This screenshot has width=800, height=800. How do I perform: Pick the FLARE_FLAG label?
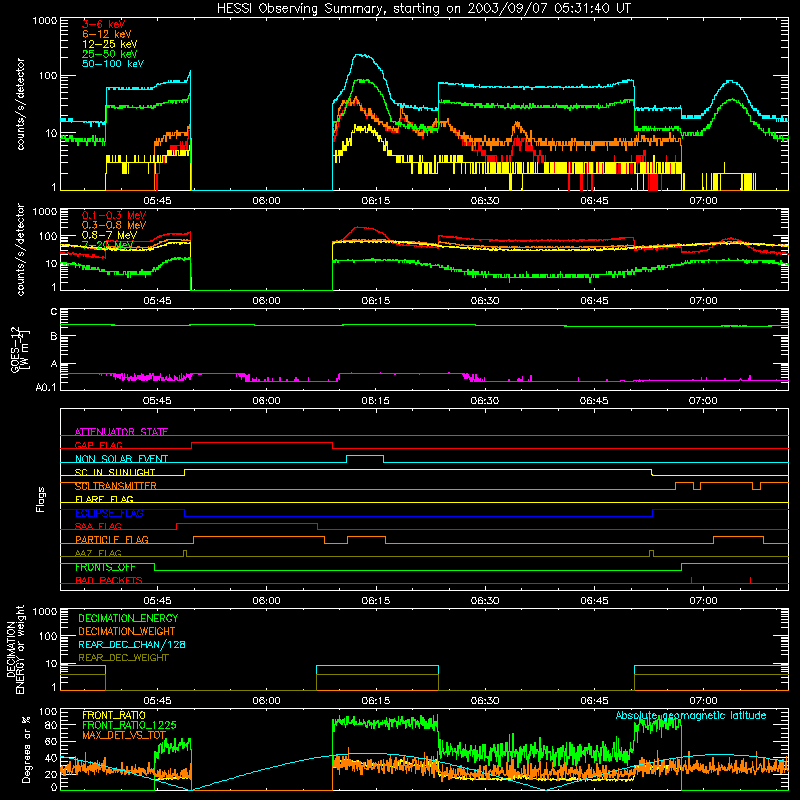104,499
